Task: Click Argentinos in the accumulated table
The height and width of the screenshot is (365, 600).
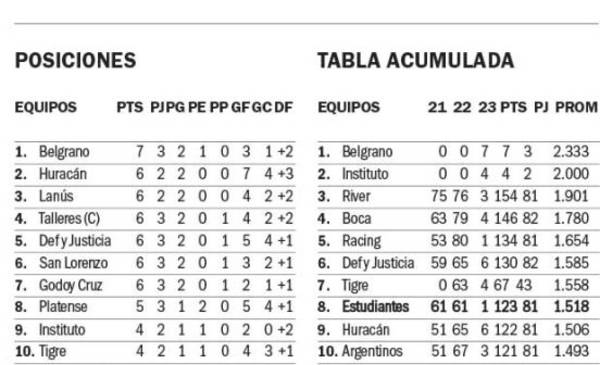Action: [x=372, y=352]
